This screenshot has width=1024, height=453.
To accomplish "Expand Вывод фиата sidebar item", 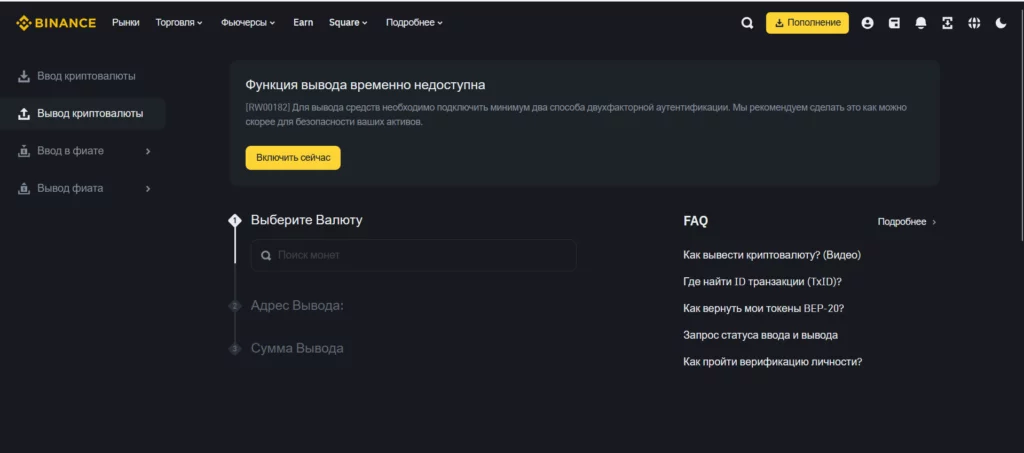I will coord(82,189).
